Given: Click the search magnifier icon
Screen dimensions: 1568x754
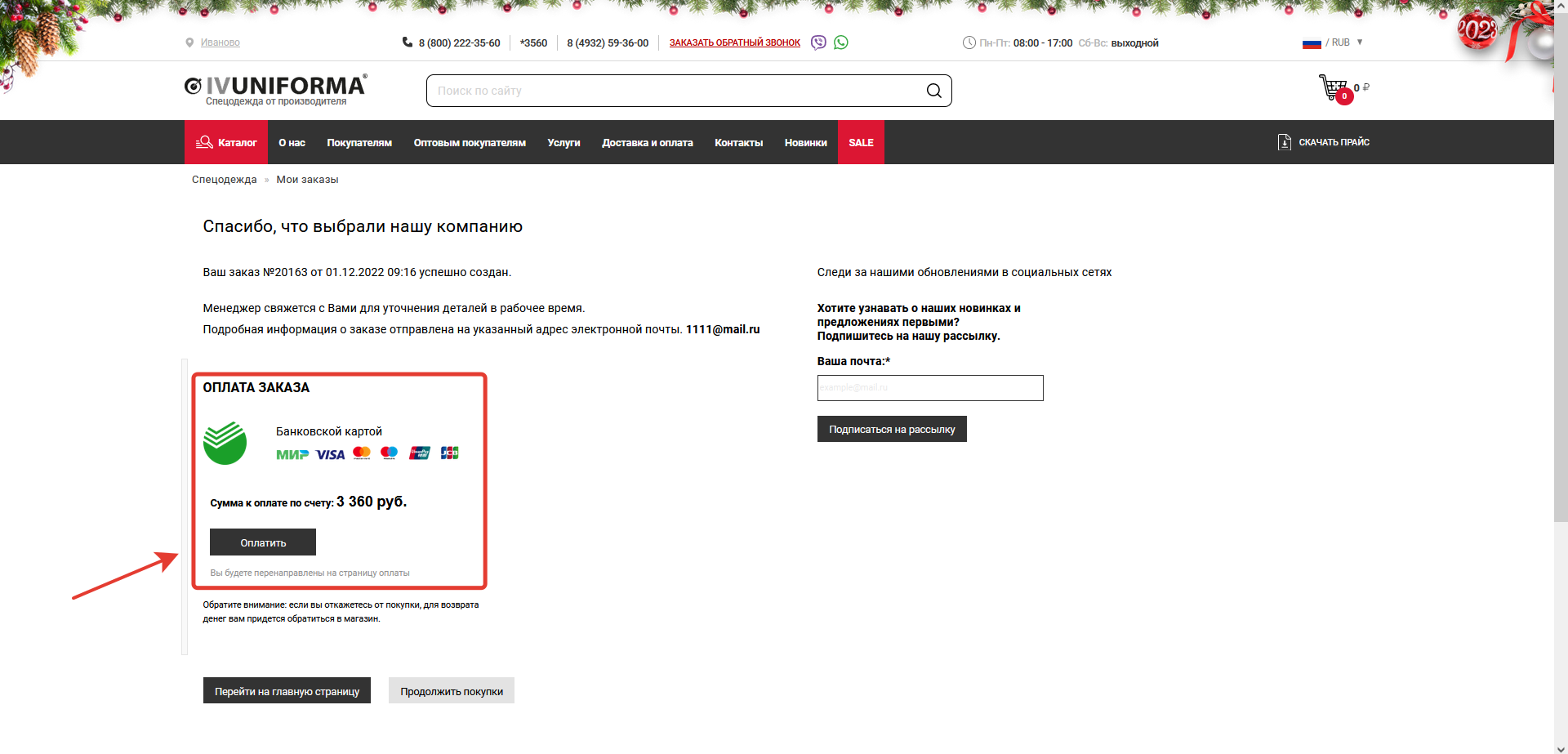Looking at the screenshot, I should (933, 91).
